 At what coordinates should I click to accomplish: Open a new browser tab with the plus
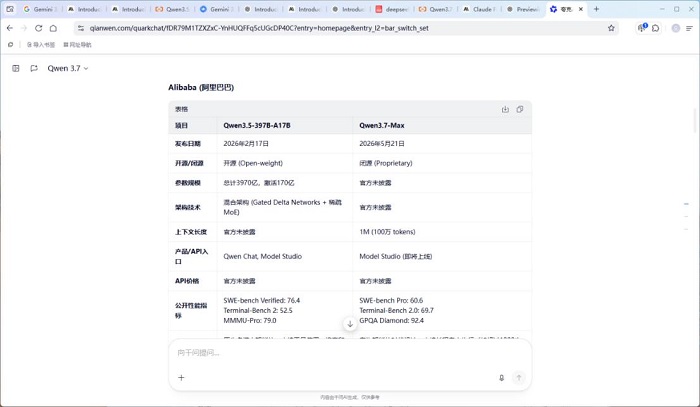point(596,9)
